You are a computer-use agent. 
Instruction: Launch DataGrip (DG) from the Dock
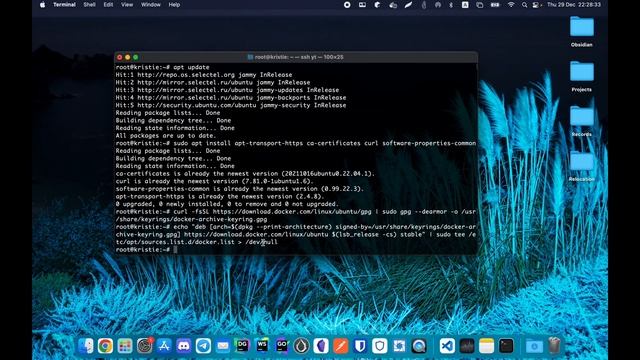tap(242, 346)
